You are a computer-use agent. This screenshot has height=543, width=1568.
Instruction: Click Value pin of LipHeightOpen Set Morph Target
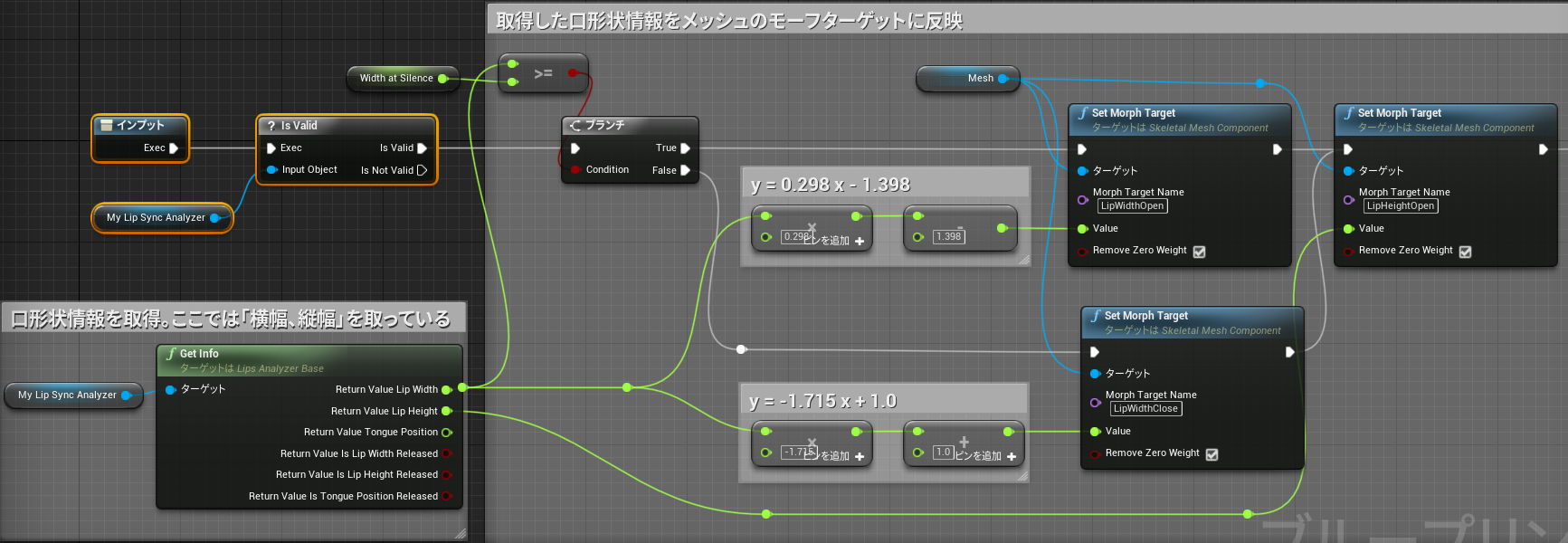pos(1348,229)
